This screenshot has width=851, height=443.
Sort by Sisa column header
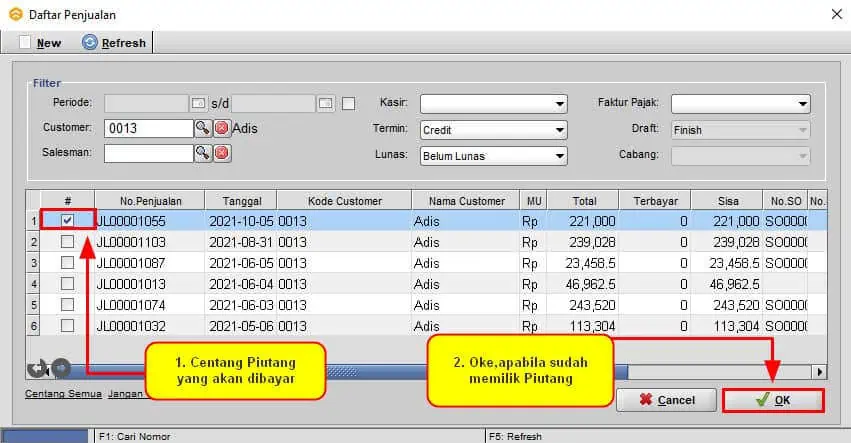[x=727, y=201]
